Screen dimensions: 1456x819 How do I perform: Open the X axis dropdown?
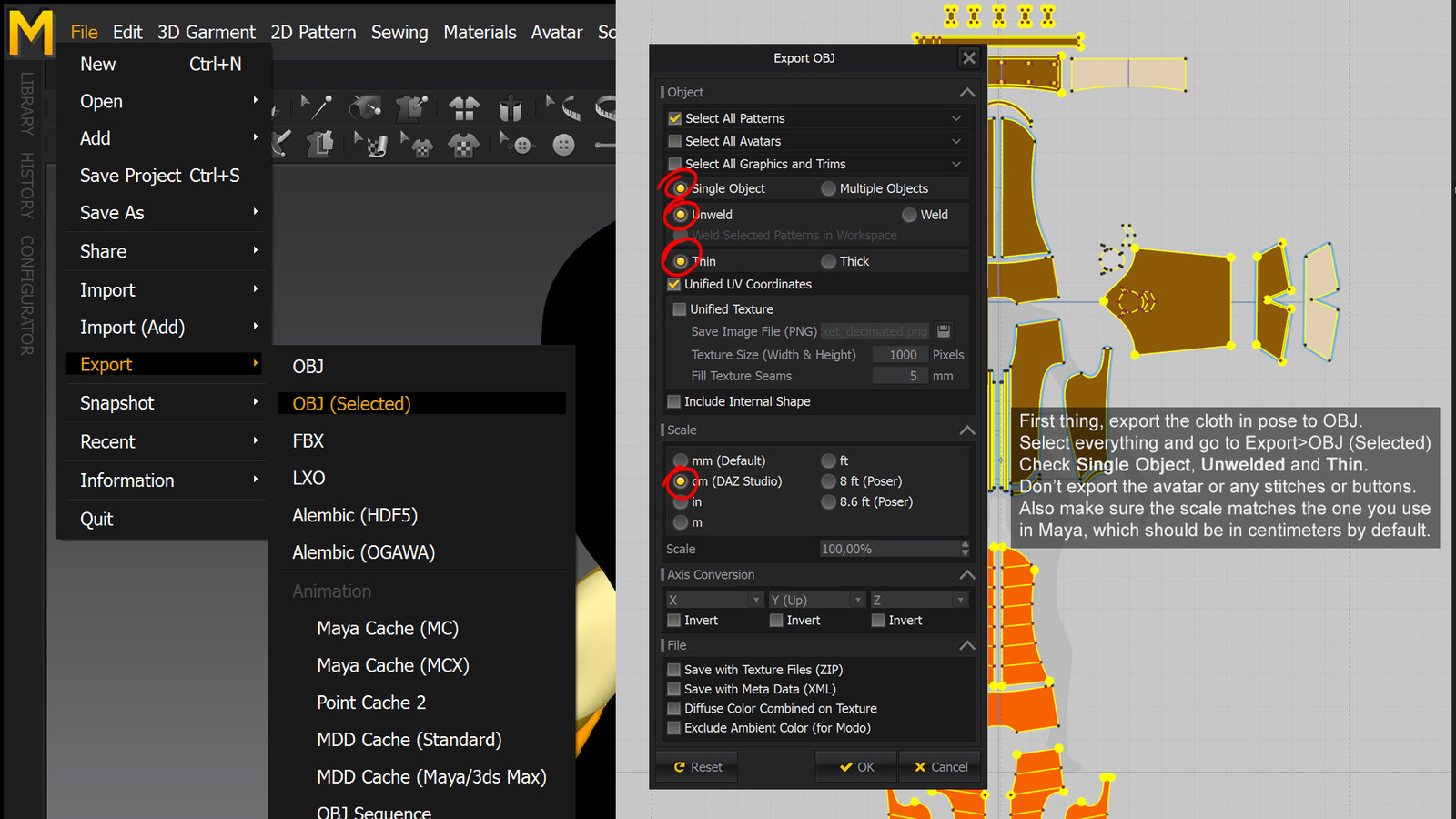pos(714,600)
